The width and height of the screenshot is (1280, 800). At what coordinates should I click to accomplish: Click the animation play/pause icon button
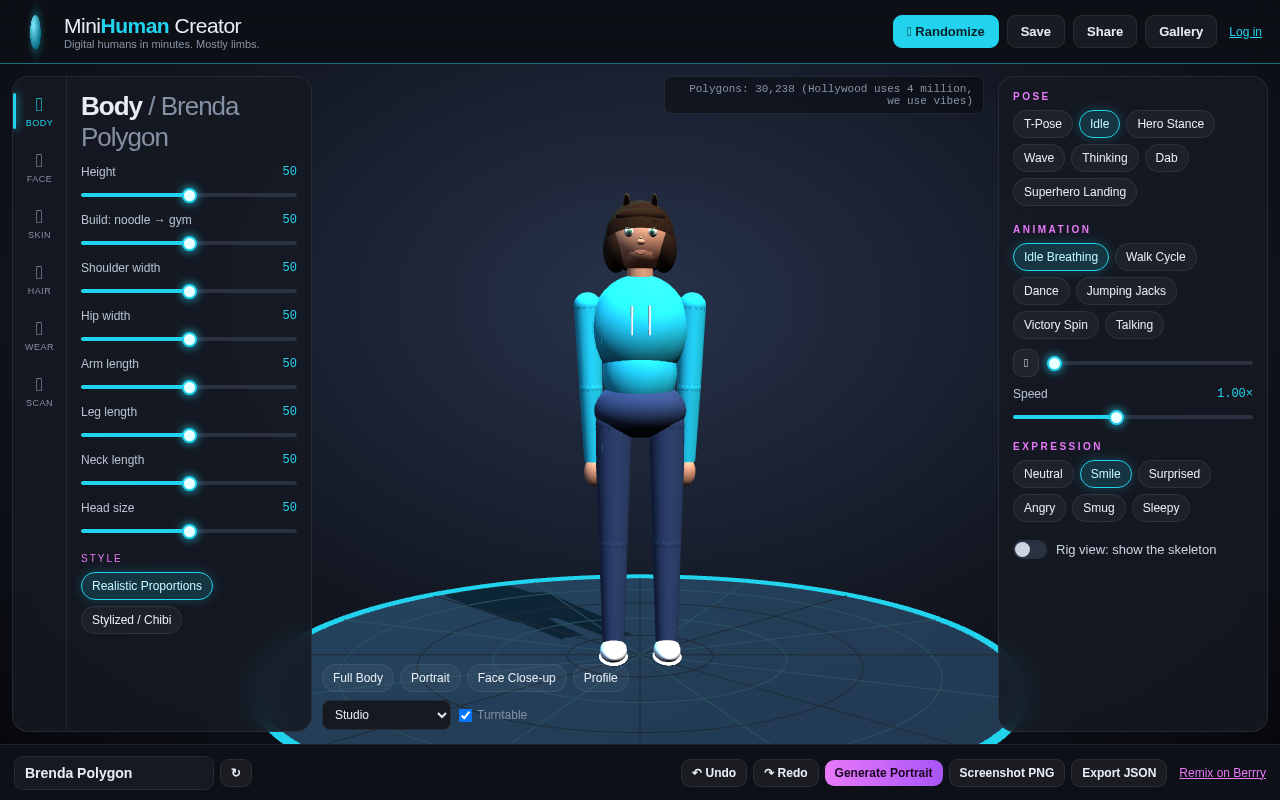point(1026,363)
